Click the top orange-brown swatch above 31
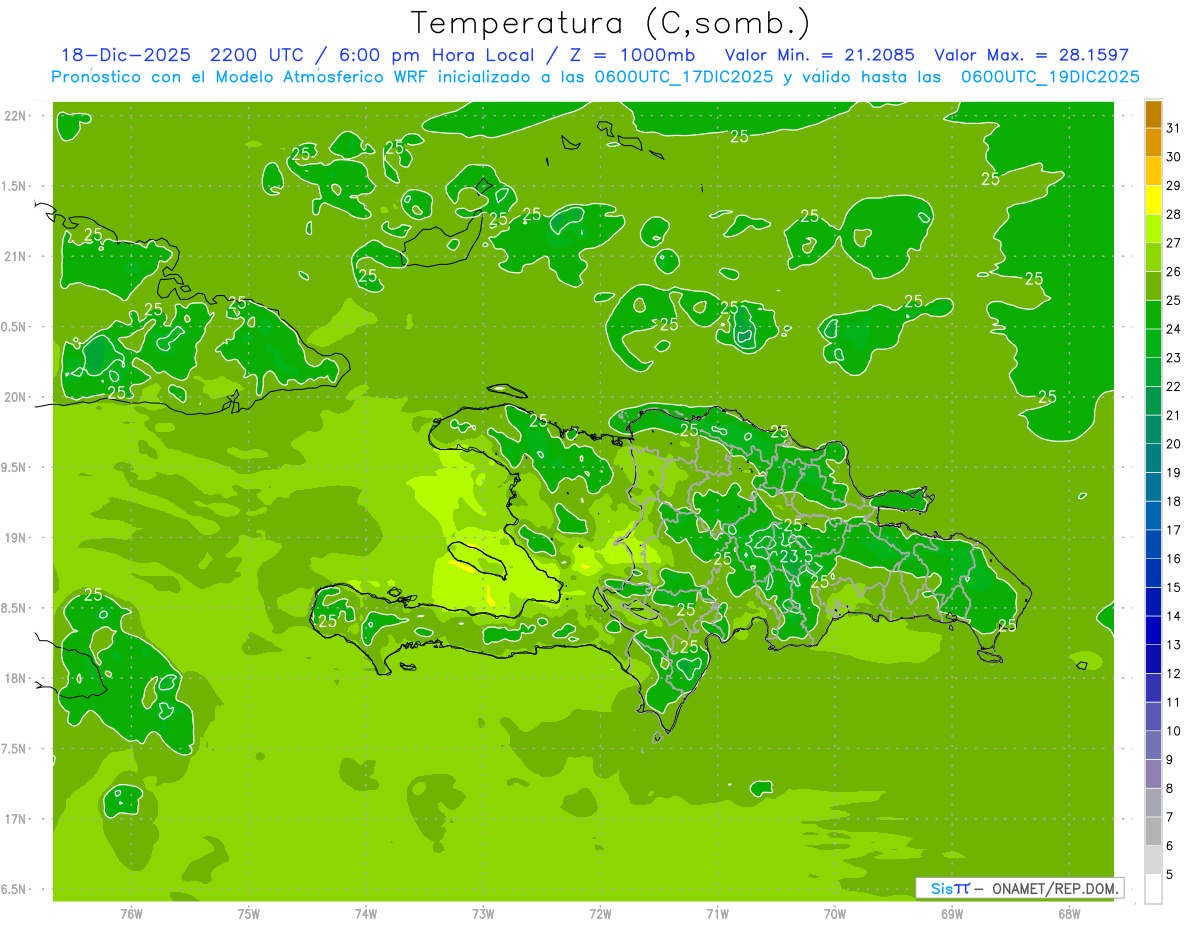The image size is (1200, 927). click(x=1153, y=115)
